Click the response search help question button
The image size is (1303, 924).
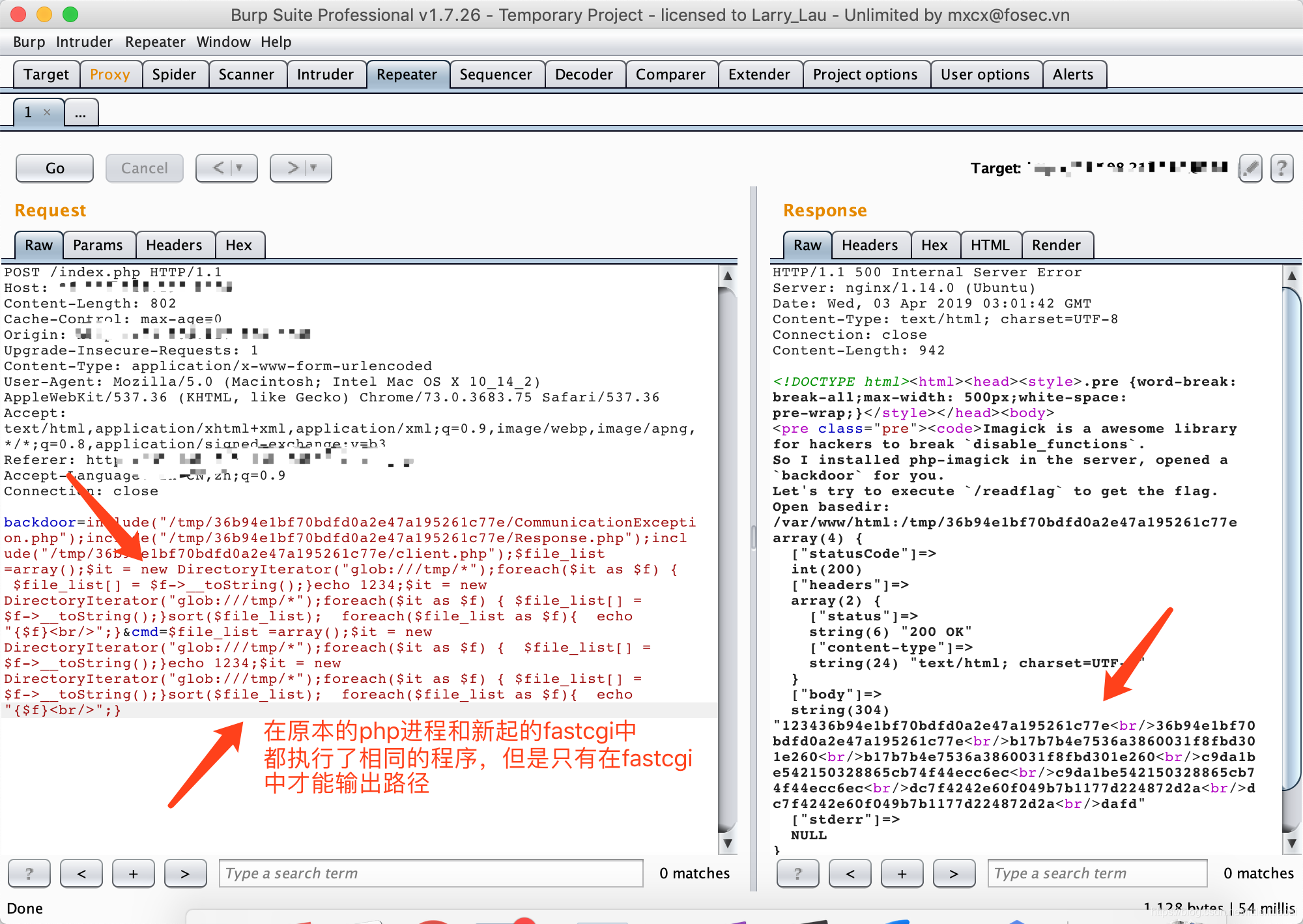point(798,873)
